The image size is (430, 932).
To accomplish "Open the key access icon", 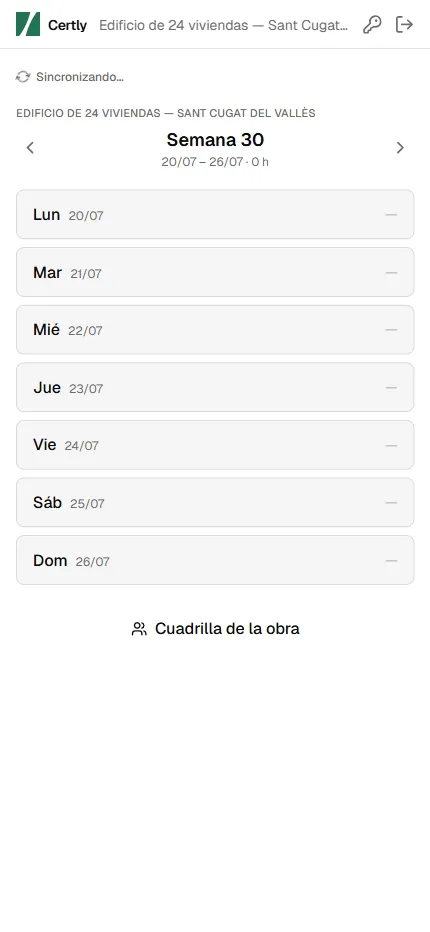I will point(372,24).
